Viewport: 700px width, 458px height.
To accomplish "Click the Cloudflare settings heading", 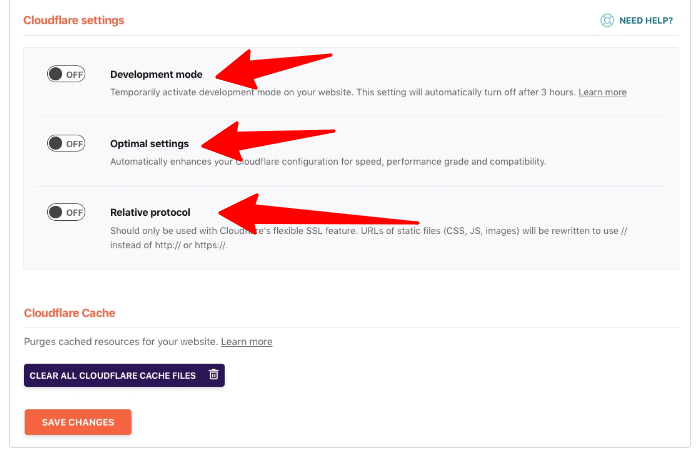I will [x=74, y=20].
